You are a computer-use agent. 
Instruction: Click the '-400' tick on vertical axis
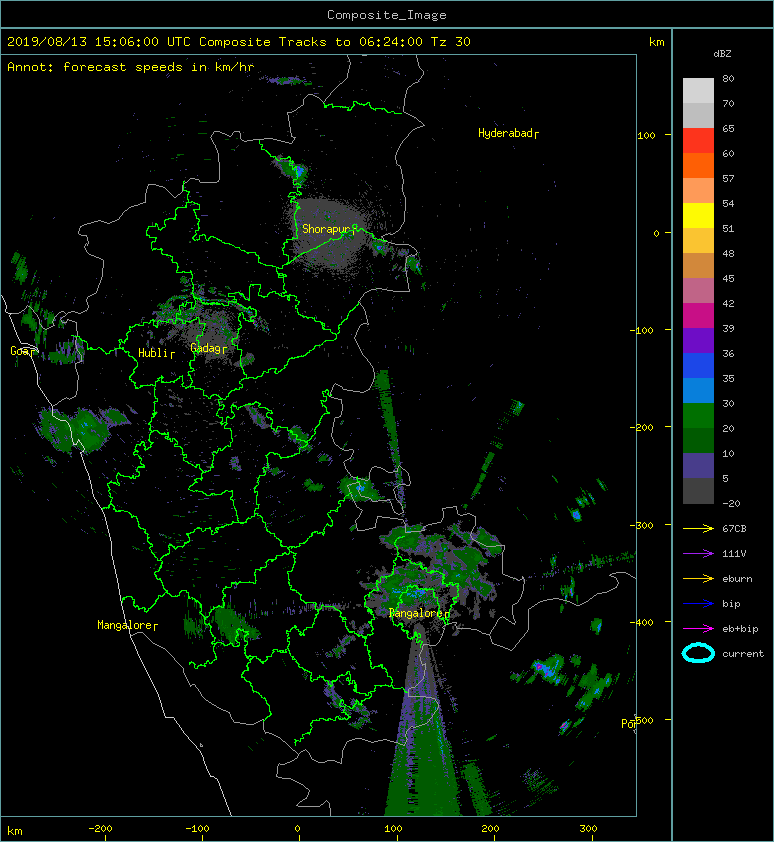[x=641, y=622]
